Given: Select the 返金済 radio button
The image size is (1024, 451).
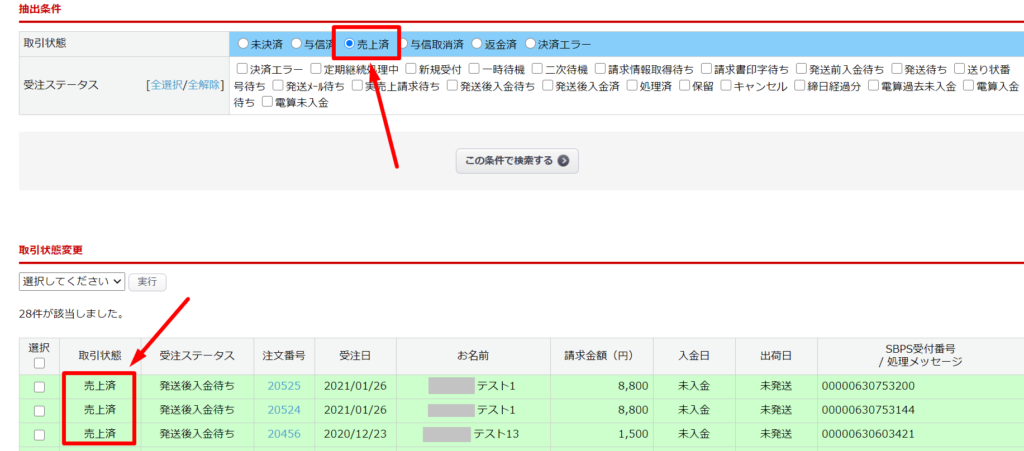Looking at the screenshot, I should pos(477,44).
